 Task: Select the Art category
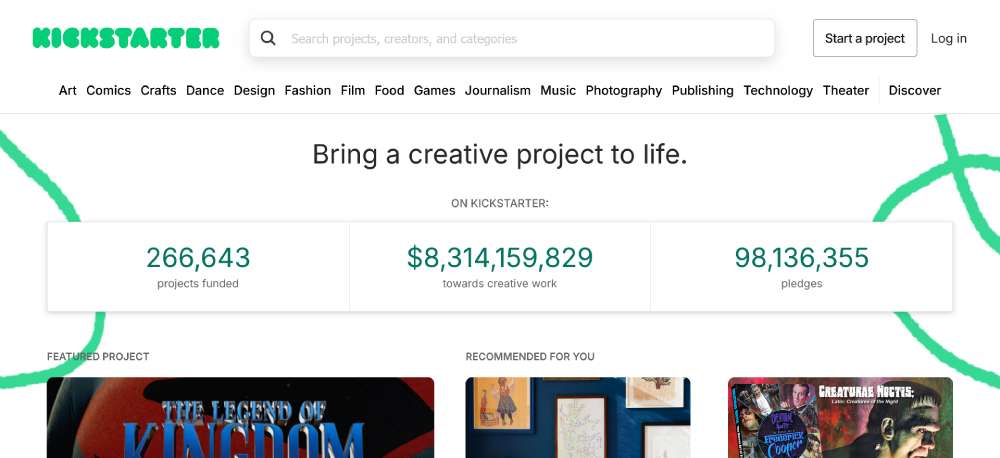coord(67,90)
